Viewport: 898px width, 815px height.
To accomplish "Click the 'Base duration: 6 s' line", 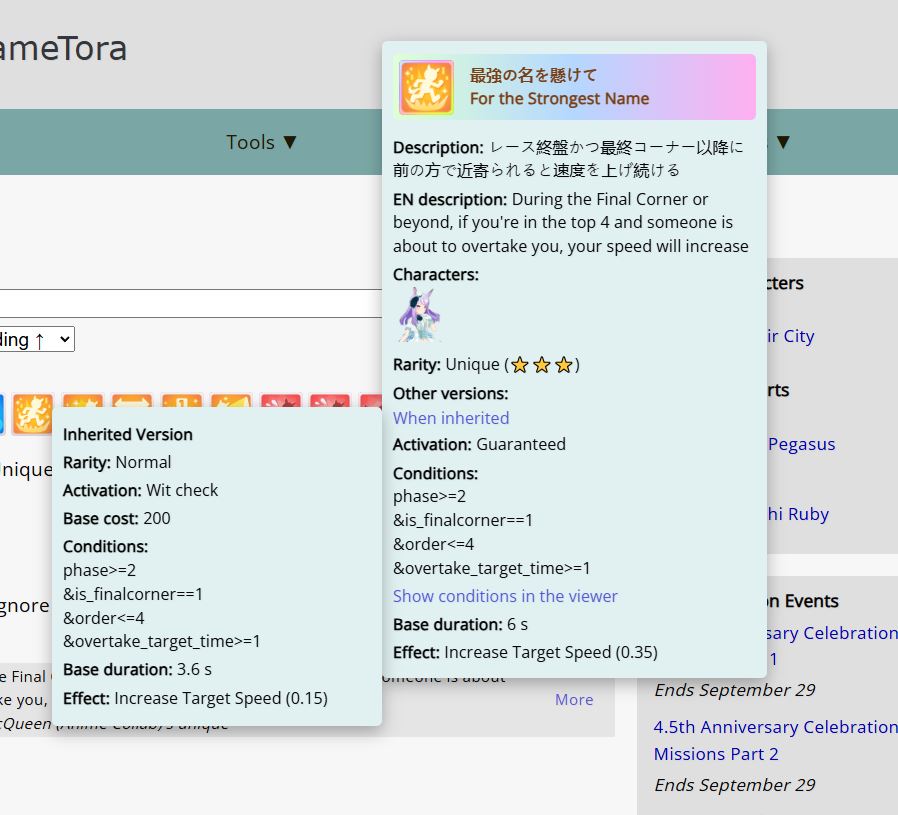I will coord(460,624).
